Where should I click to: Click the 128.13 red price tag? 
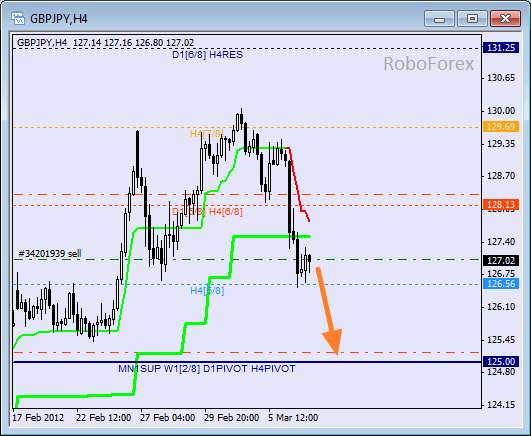click(x=501, y=205)
